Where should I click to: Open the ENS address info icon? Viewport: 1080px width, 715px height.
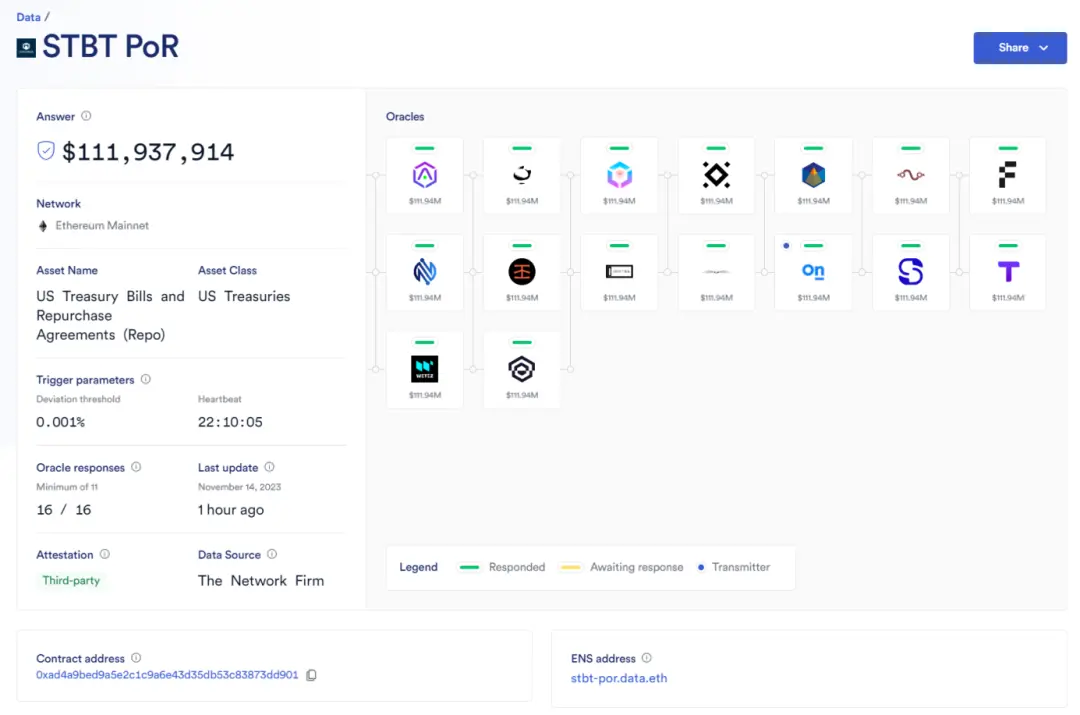tap(647, 658)
